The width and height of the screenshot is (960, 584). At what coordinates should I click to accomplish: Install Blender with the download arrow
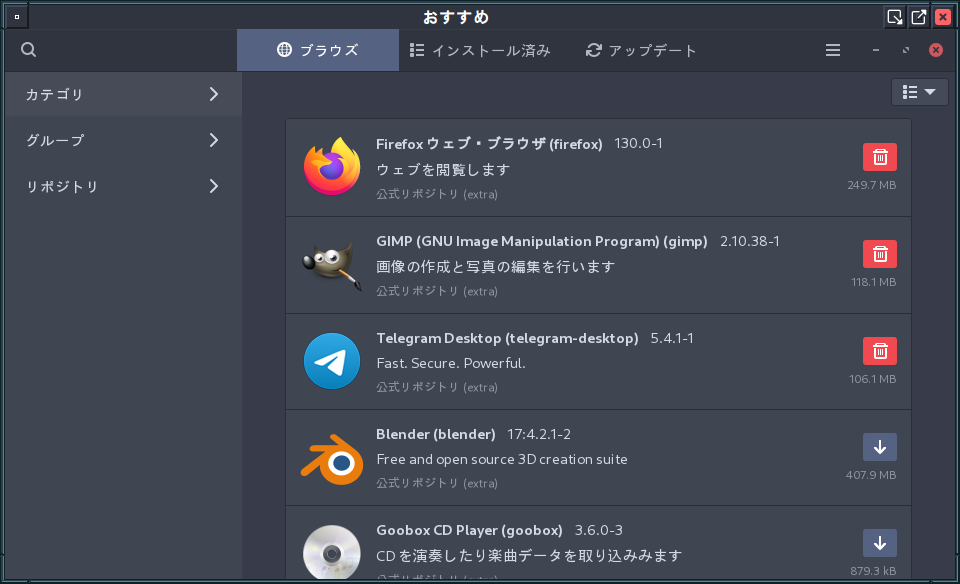(x=880, y=447)
